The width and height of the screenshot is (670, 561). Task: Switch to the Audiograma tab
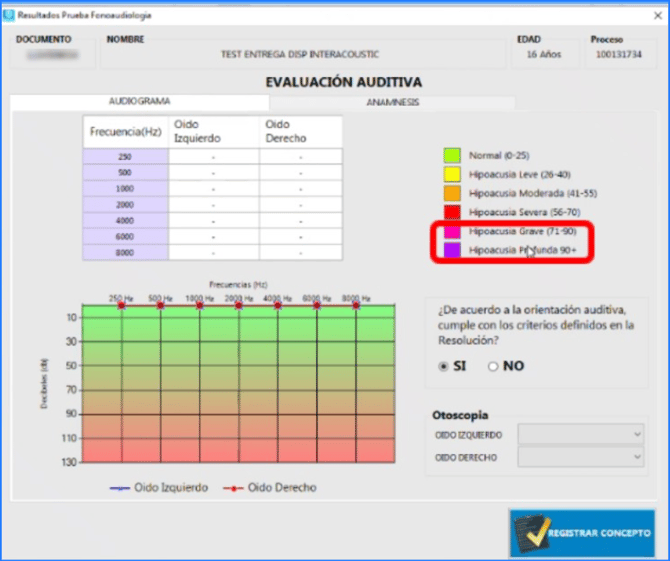pos(139,102)
